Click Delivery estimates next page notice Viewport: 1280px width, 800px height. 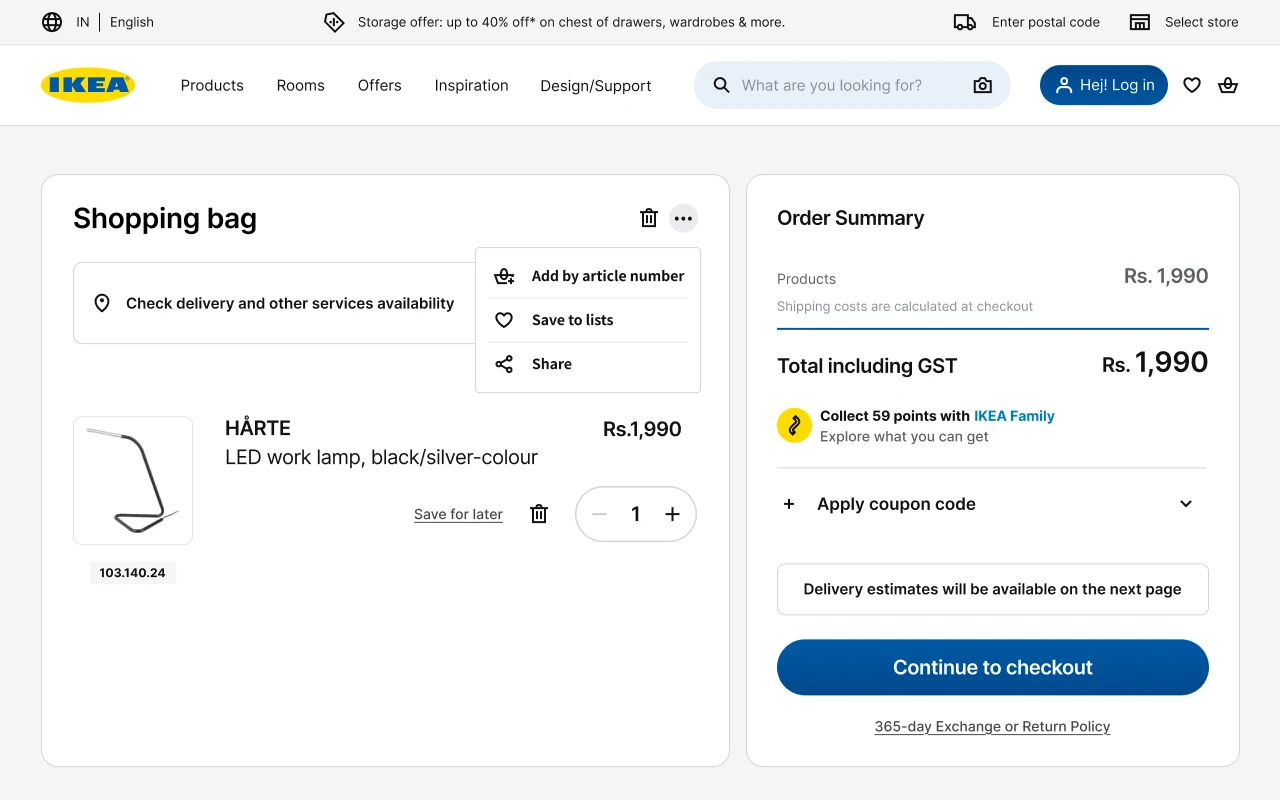(x=993, y=589)
